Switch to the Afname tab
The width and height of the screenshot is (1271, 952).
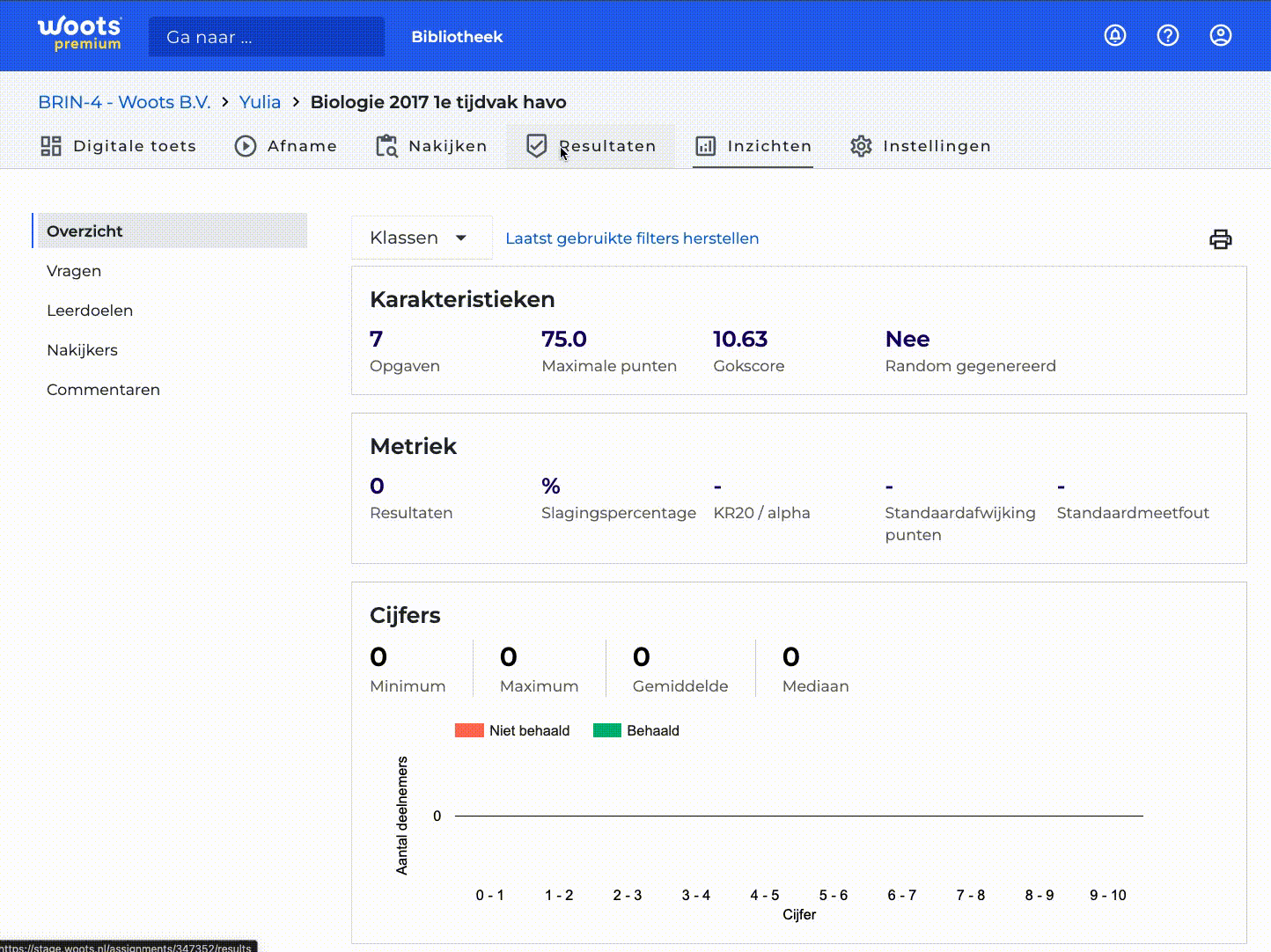click(286, 146)
